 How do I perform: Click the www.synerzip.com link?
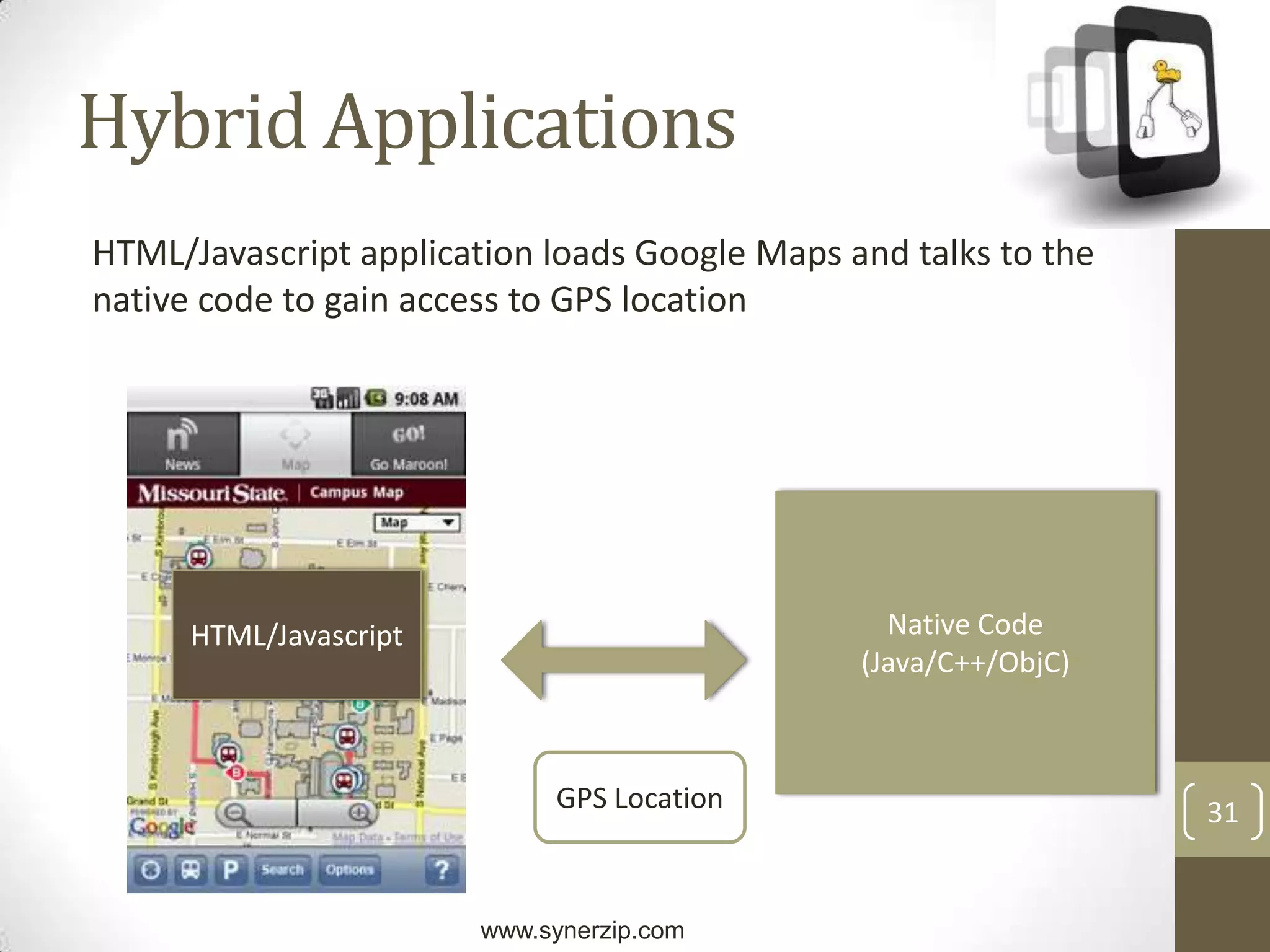click(582, 931)
